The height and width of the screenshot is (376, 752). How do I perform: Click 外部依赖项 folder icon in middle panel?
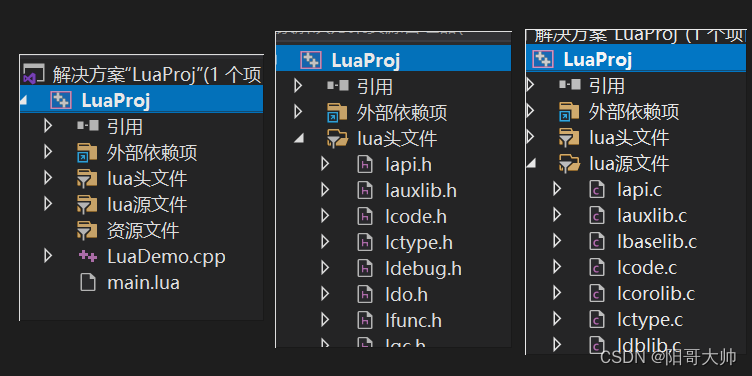(337, 112)
